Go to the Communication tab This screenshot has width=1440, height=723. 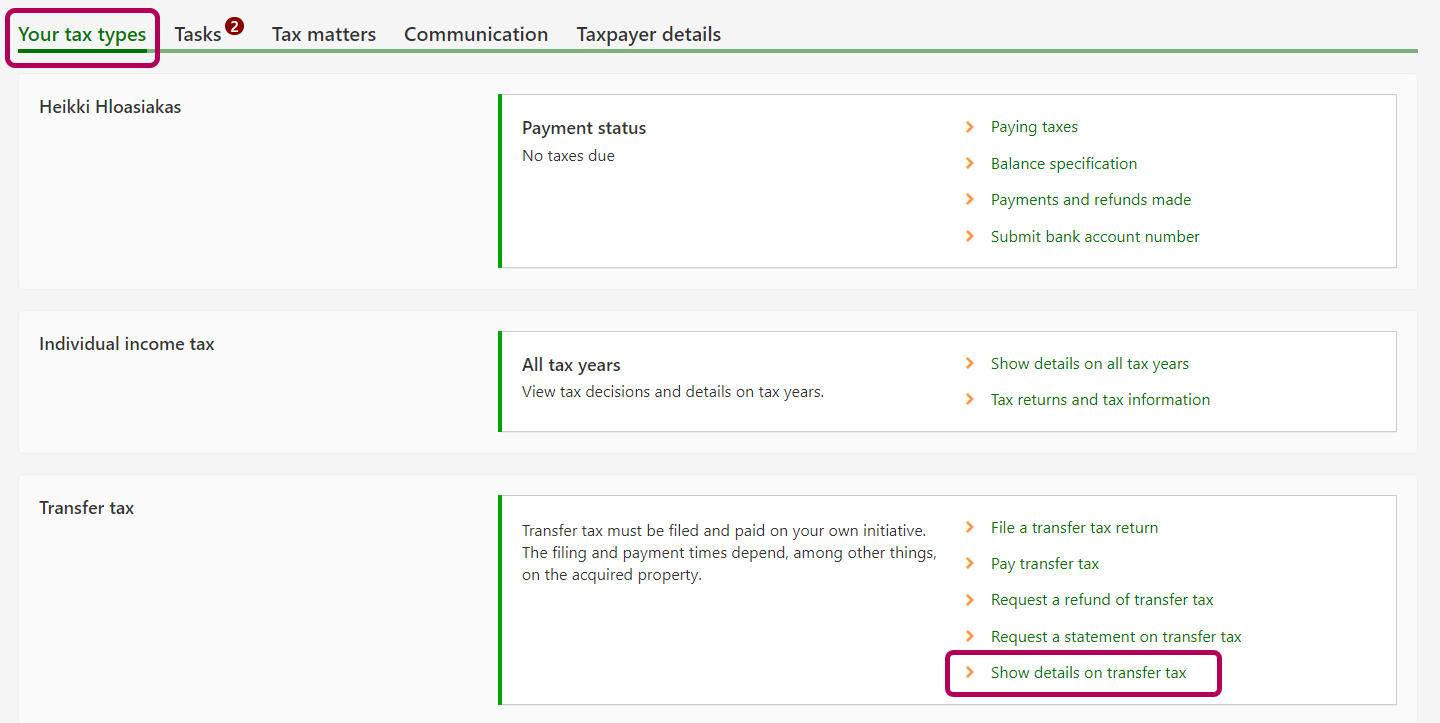click(476, 35)
